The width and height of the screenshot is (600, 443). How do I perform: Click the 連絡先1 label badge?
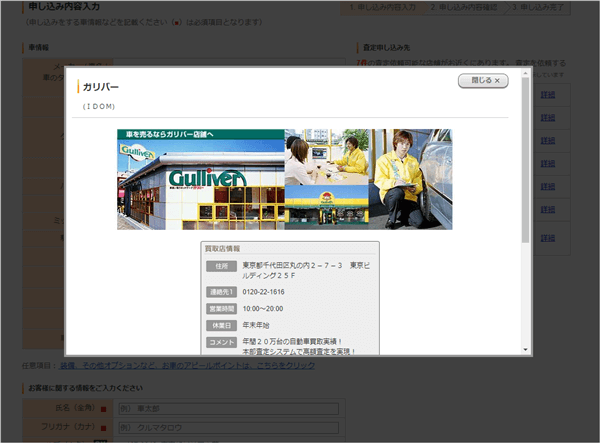pos(222,292)
